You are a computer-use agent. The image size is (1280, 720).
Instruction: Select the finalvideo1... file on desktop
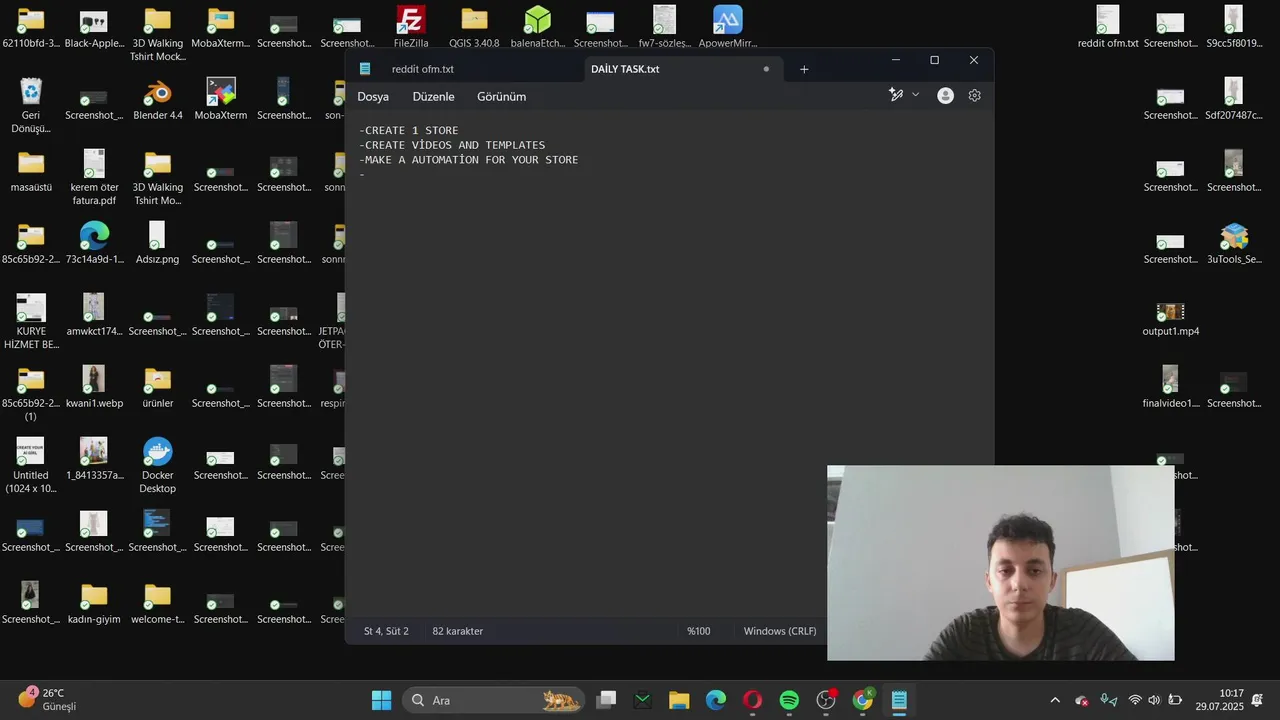pyautogui.click(x=1170, y=387)
